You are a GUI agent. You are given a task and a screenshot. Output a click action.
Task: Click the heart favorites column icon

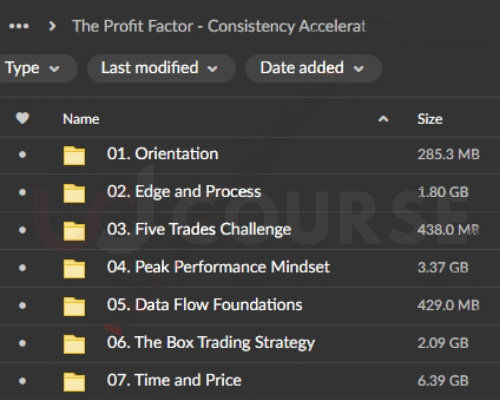[x=23, y=118]
